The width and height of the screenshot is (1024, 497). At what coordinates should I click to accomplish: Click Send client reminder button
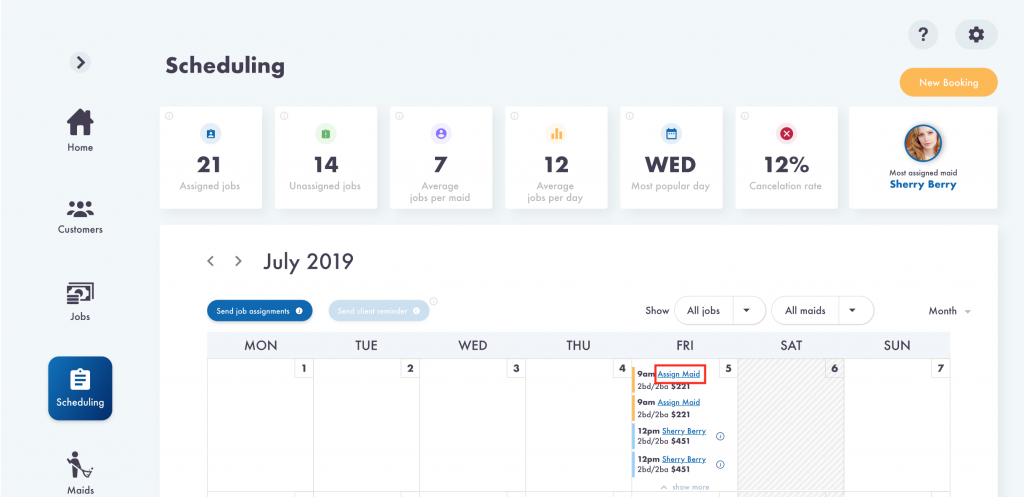pos(379,311)
